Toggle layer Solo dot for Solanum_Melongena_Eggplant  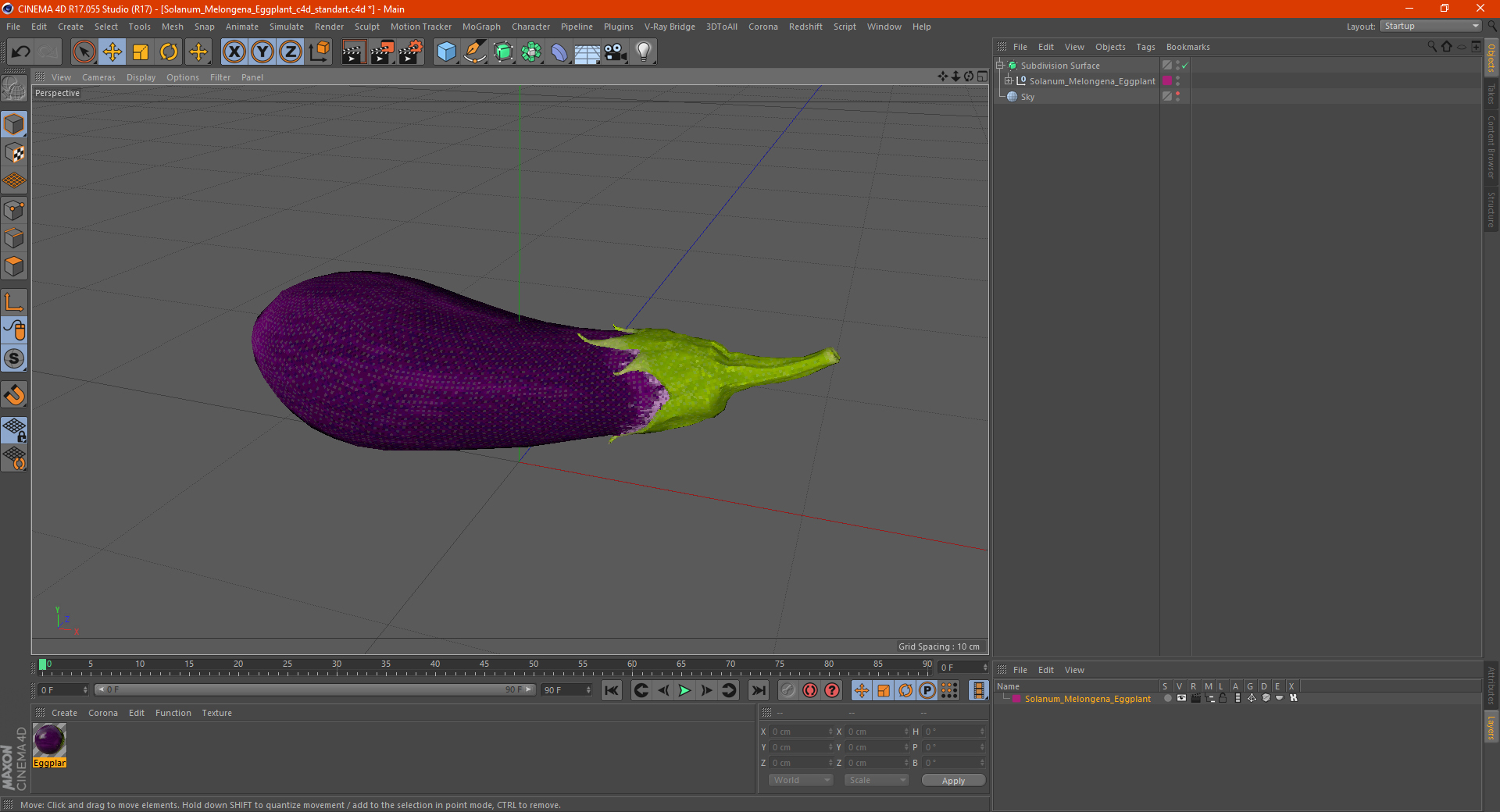[x=1167, y=699]
